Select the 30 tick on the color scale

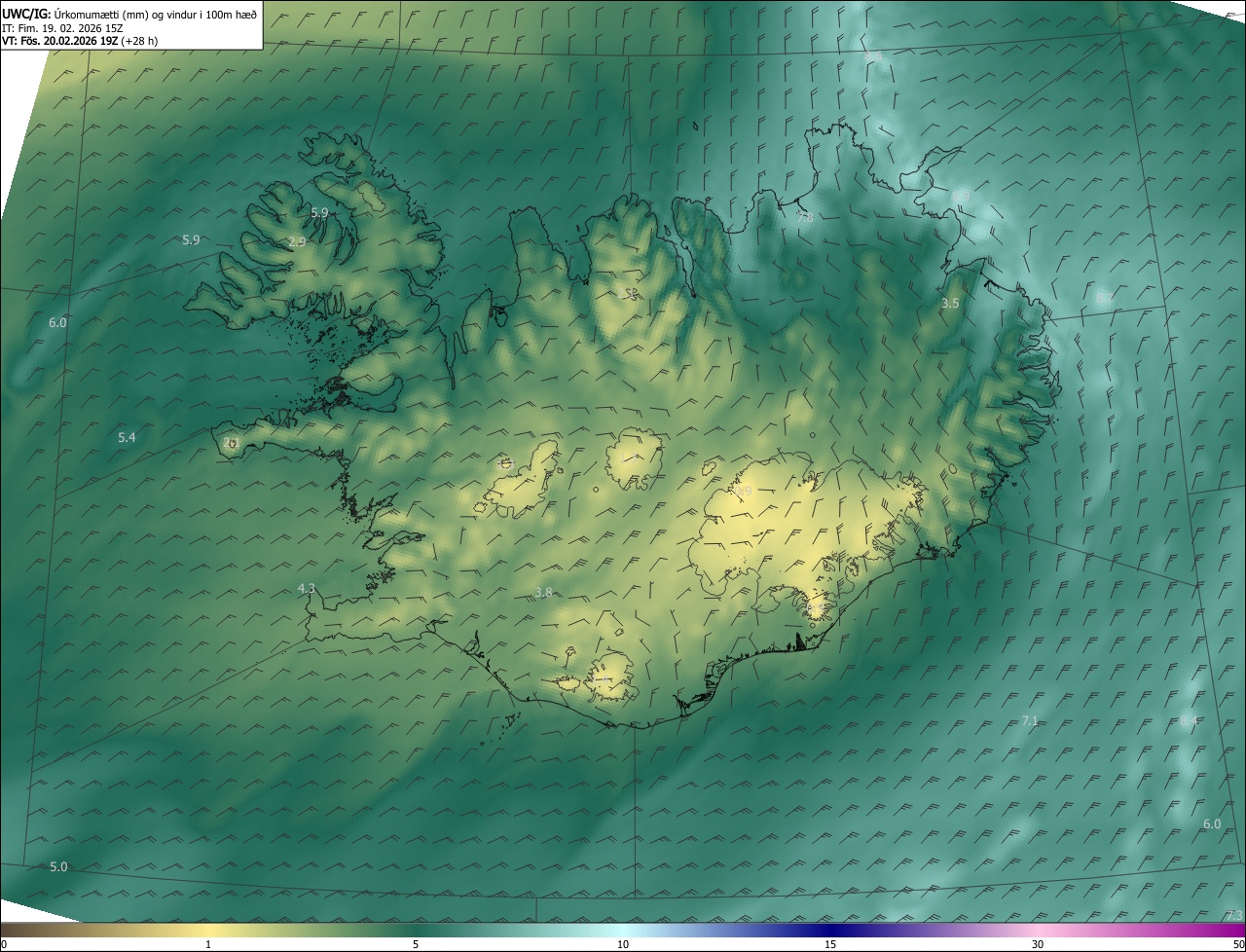click(x=1038, y=944)
